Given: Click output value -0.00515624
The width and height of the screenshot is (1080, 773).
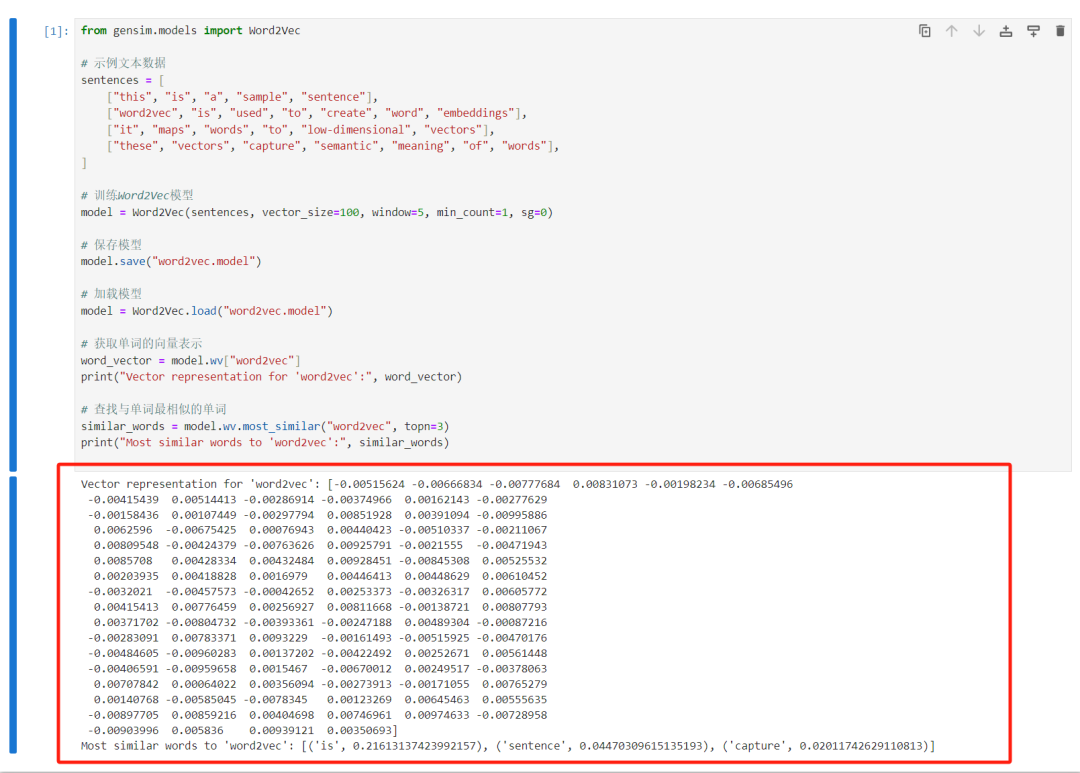Looking at the screenshot, I should pyautogui.click(x=369, y=484).
